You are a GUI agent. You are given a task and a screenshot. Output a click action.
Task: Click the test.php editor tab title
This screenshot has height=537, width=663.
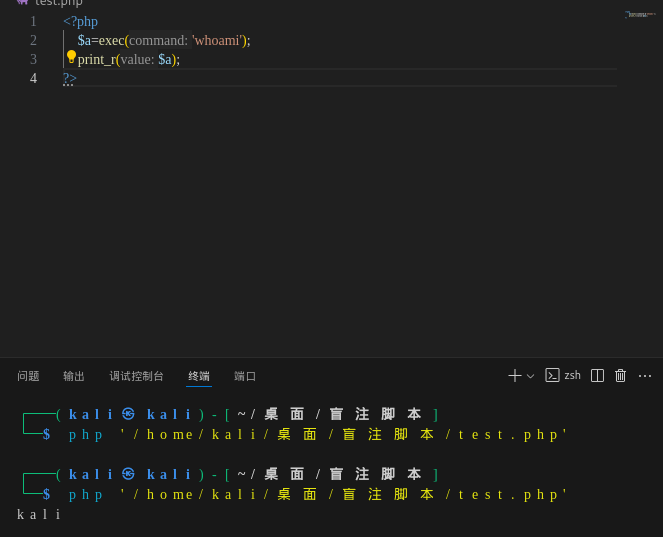point(58,3)
